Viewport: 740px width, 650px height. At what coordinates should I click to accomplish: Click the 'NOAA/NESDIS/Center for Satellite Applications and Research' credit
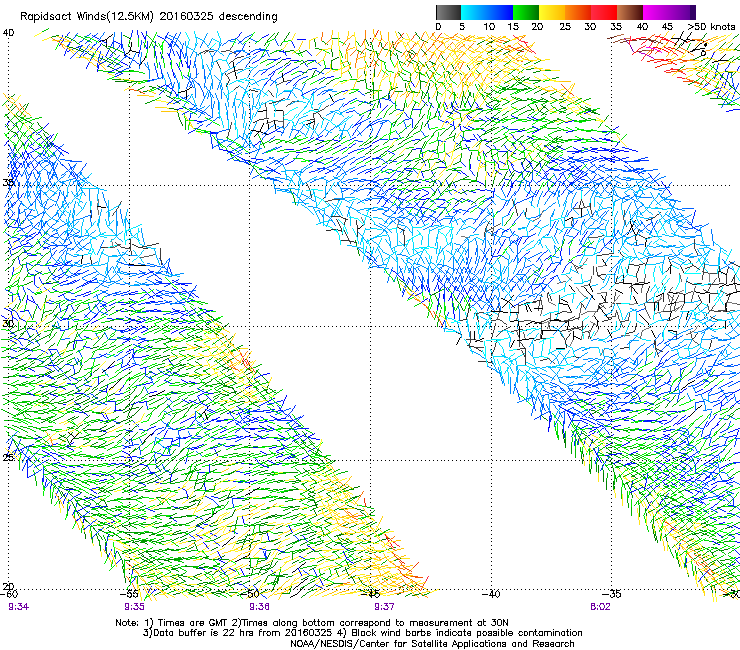(432, 644)
